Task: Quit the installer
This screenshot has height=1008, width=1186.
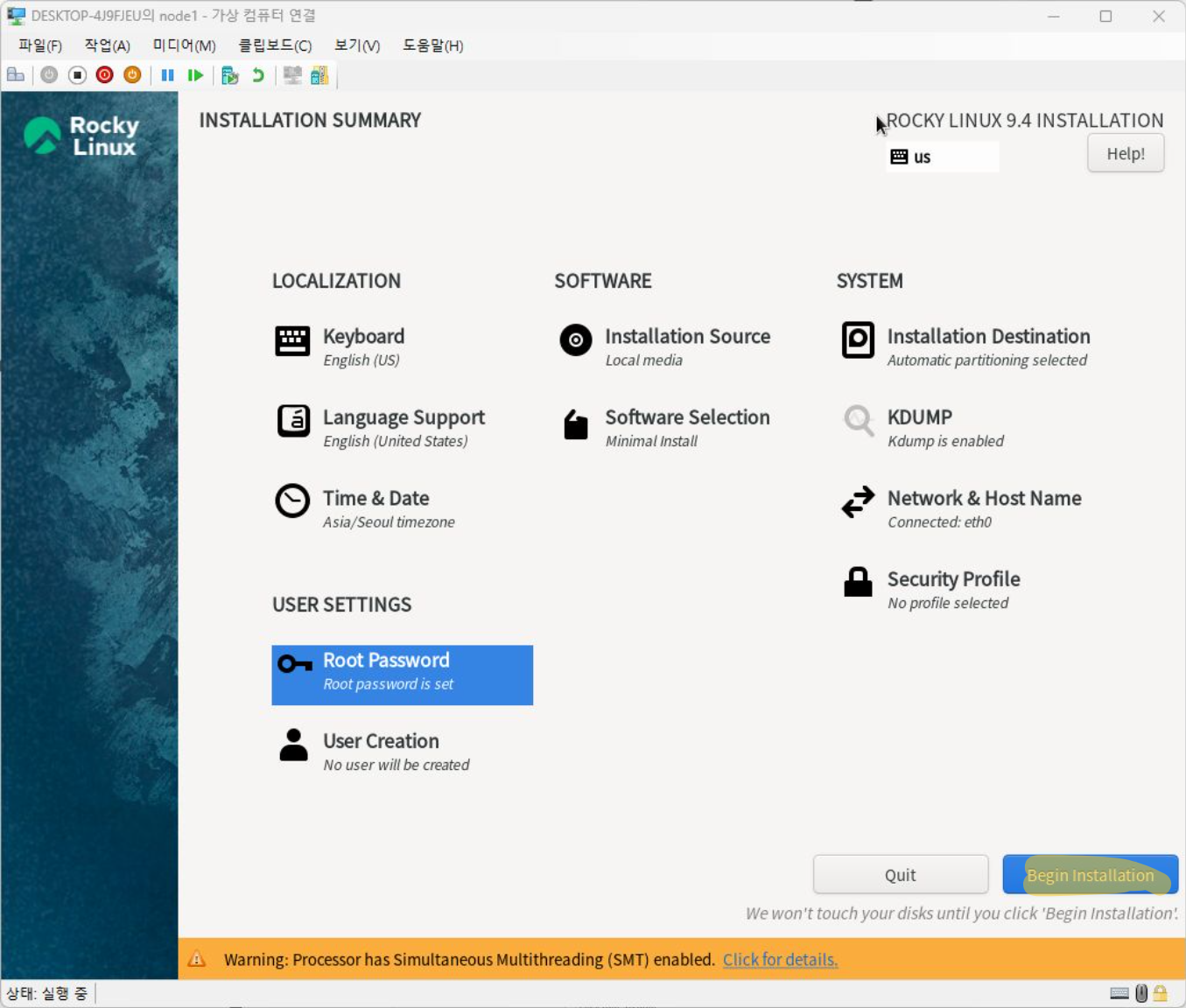Action: (x=901, y=875)
